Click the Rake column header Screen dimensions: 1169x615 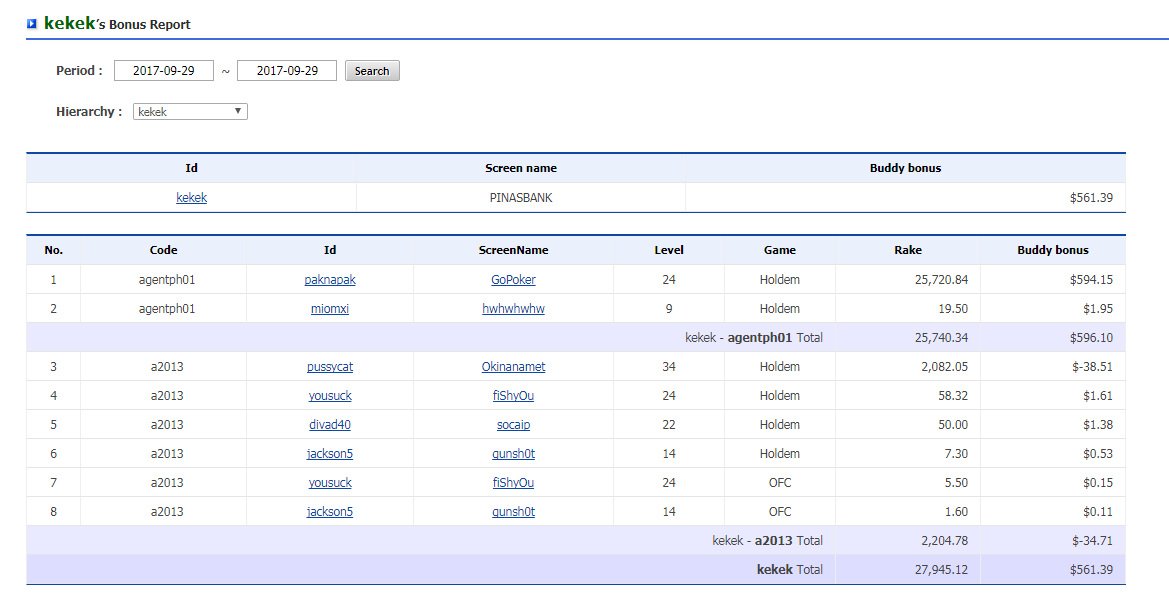coord(908,250)
